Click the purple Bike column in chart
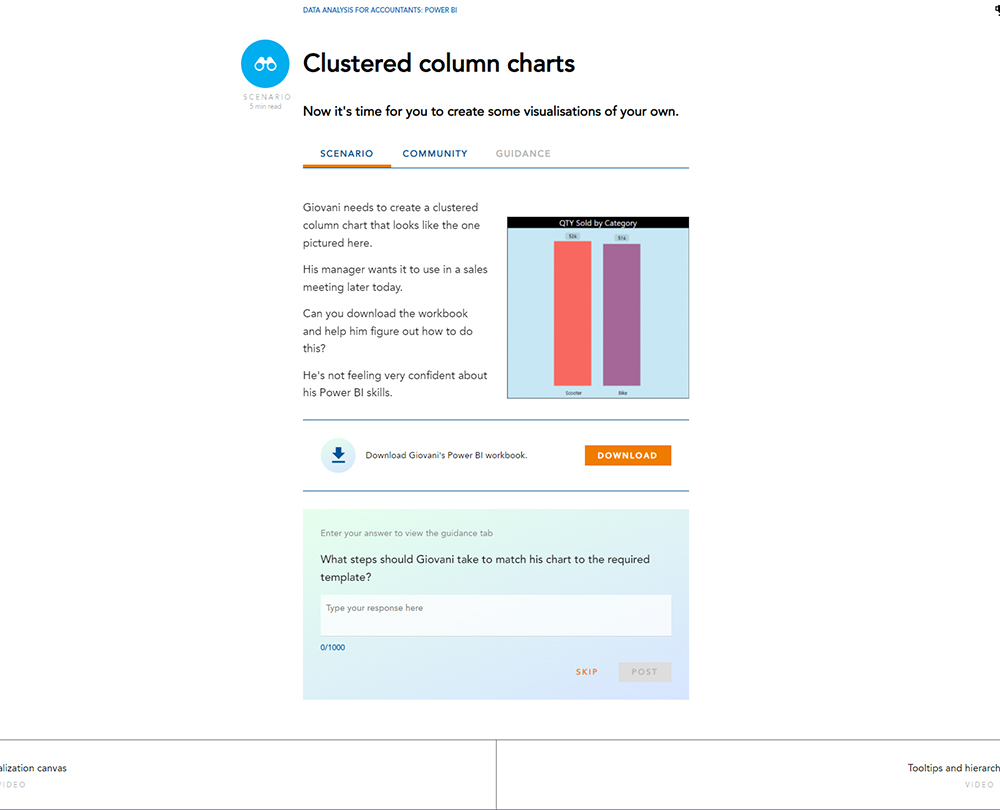The width and height of the screenshot is (1000, 810). (621, 315)
